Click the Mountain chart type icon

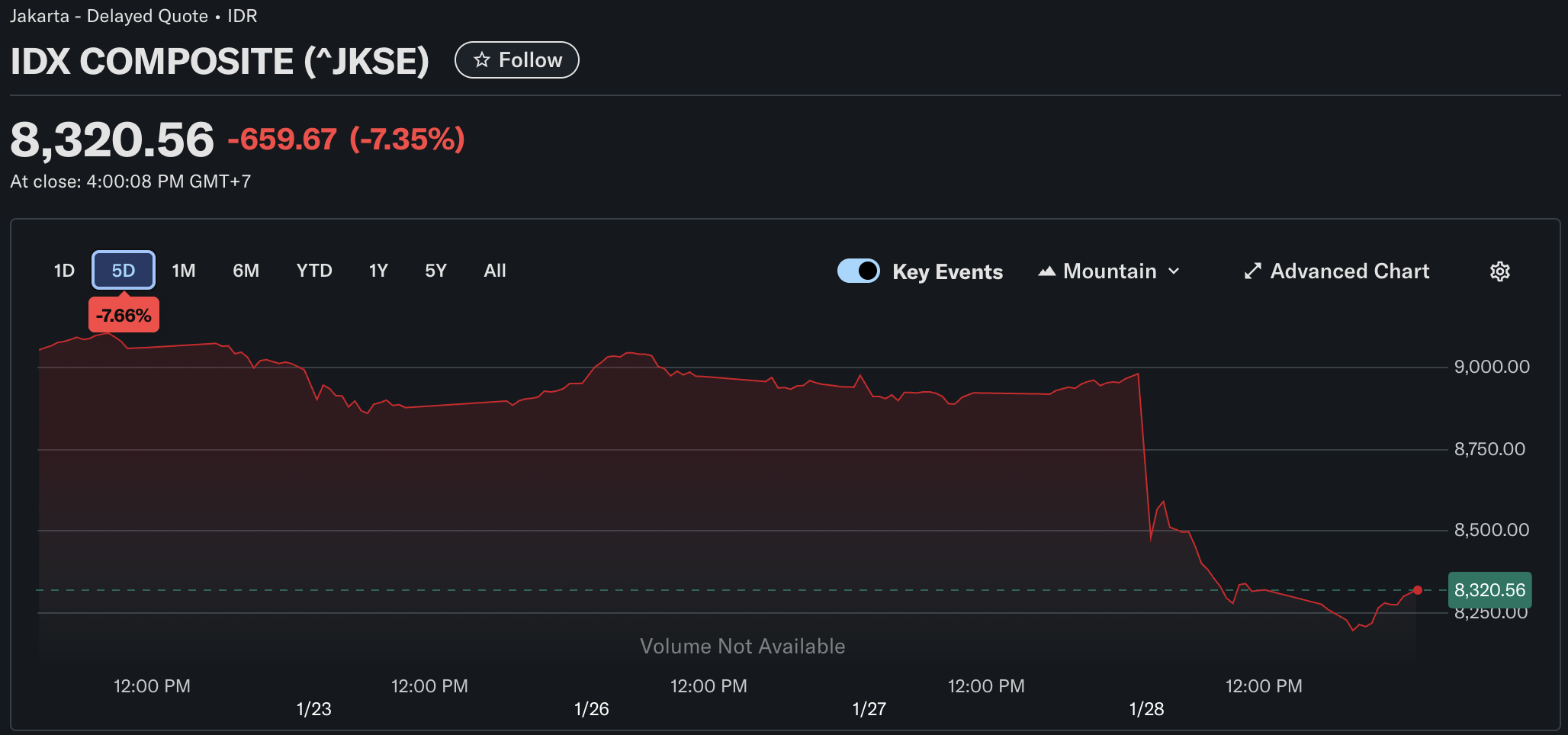tap(1047, 271)
